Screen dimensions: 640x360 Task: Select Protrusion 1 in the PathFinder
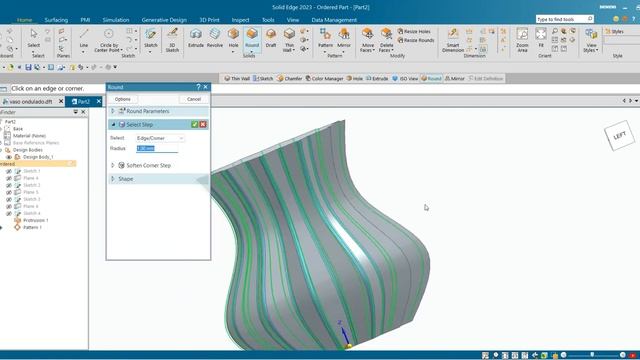(36, 220)
